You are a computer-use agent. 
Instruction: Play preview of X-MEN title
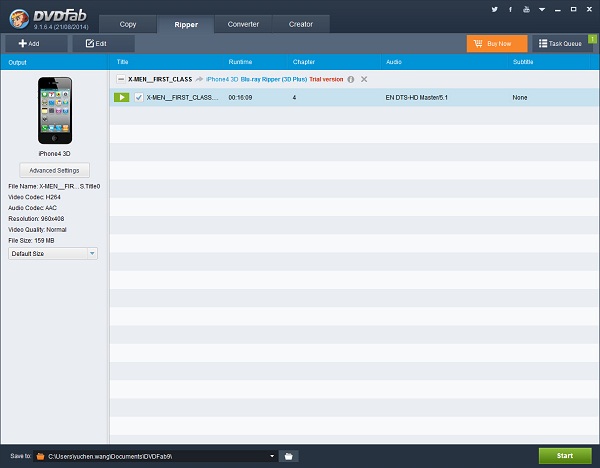pyautogui.click(x=122, y=97)
